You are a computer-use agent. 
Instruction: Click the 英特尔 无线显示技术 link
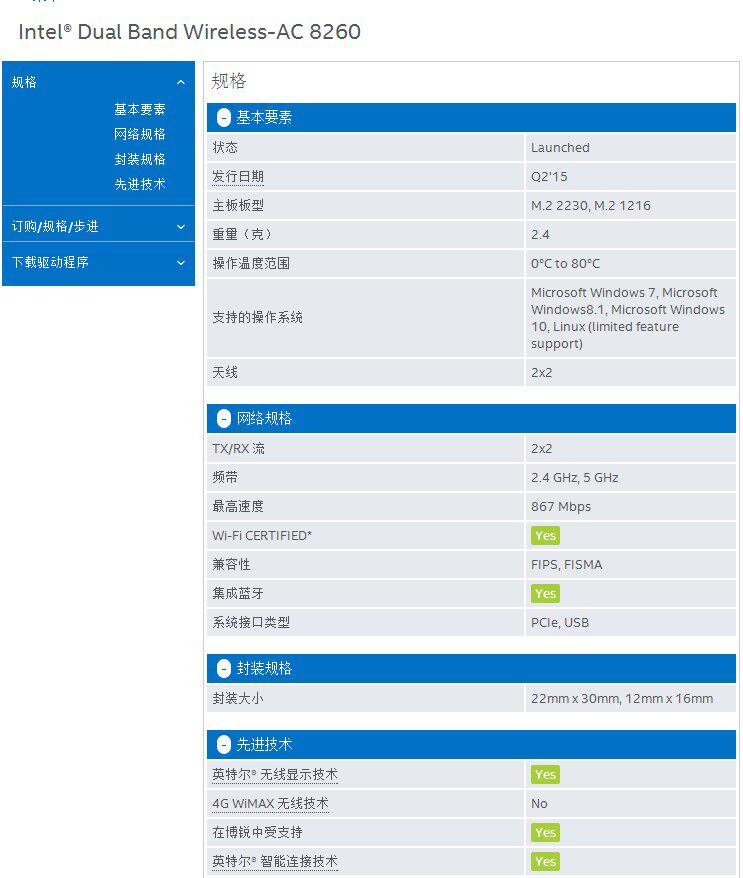pyautogui.click(x=275, y=775)
